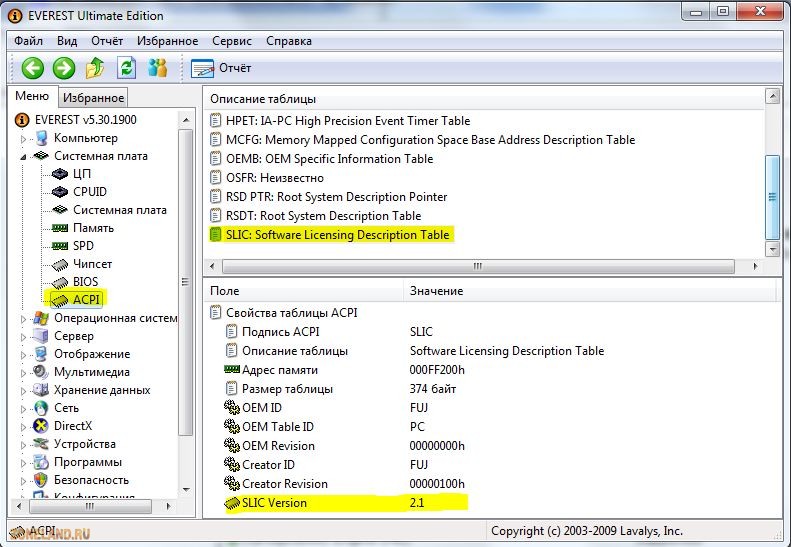This screenshot has height=547, width=791.
Task: Expand the Хранение данных node
Action: tap(23, 391)
